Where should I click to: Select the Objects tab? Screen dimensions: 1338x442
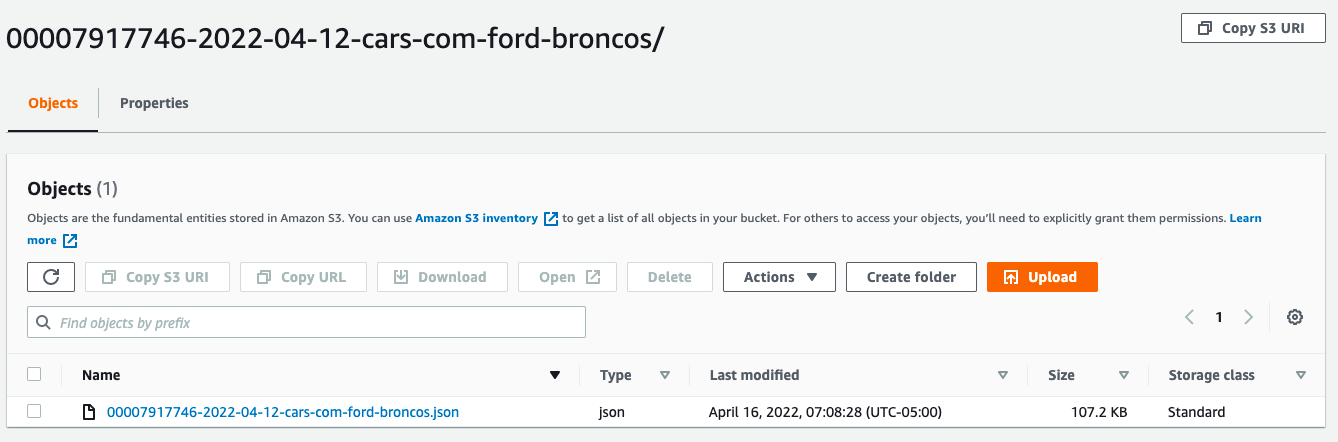(x=53, y=103)
